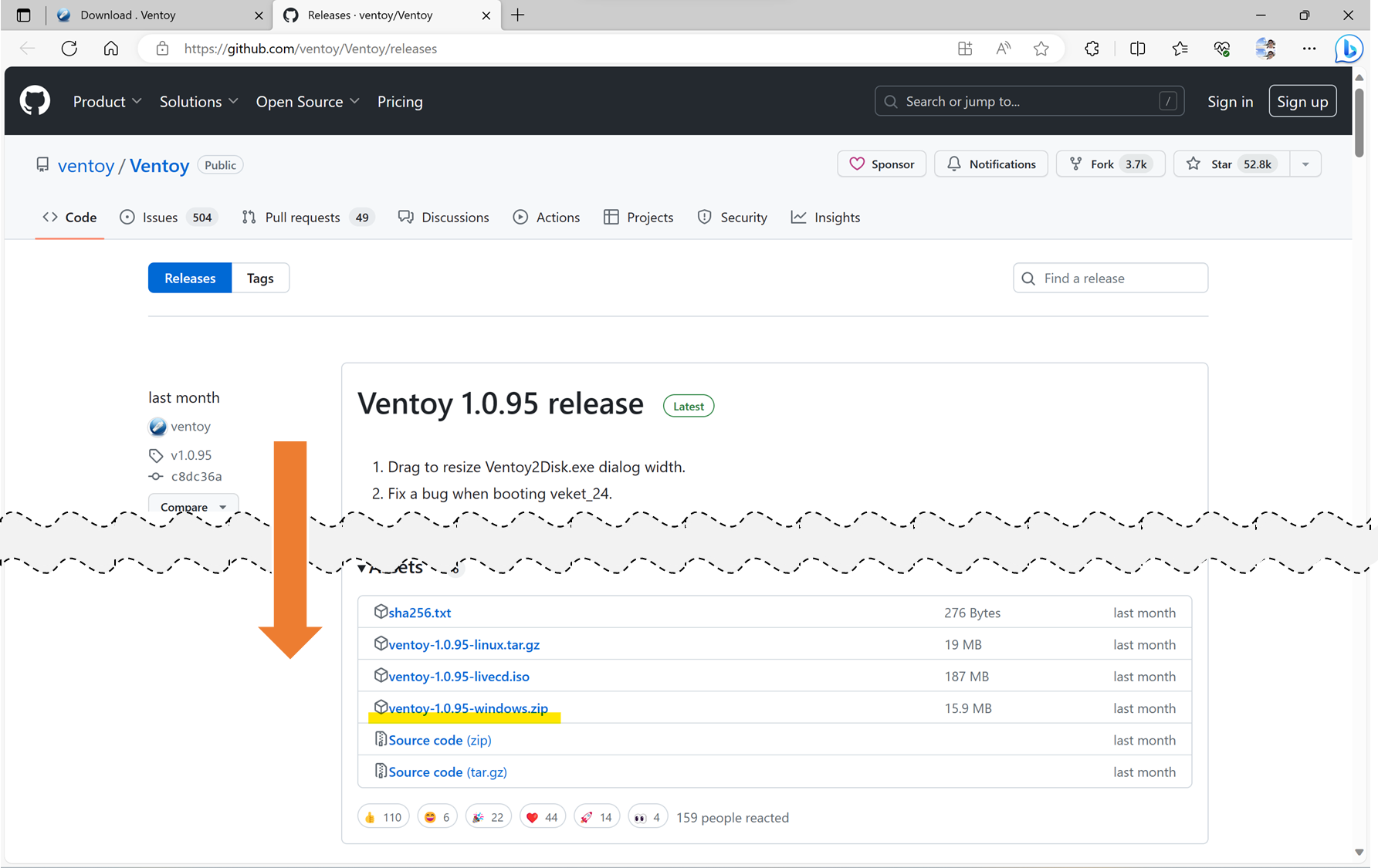
Task: Click the Notifications button
Action: pyautogui.click(x=991, y=164)
